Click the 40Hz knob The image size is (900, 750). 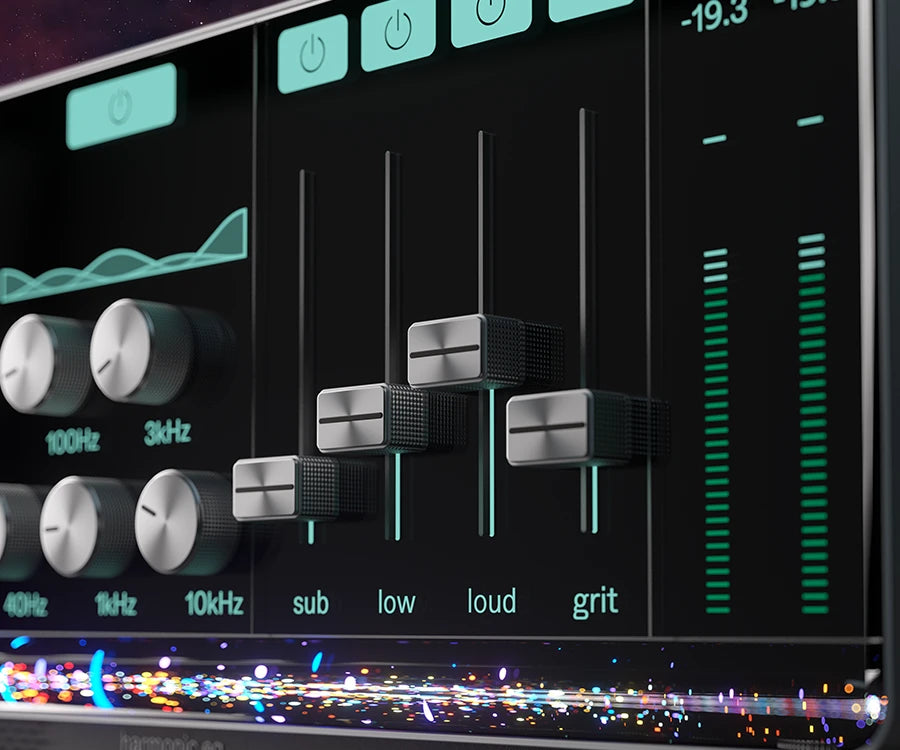[x=12, y=530]
